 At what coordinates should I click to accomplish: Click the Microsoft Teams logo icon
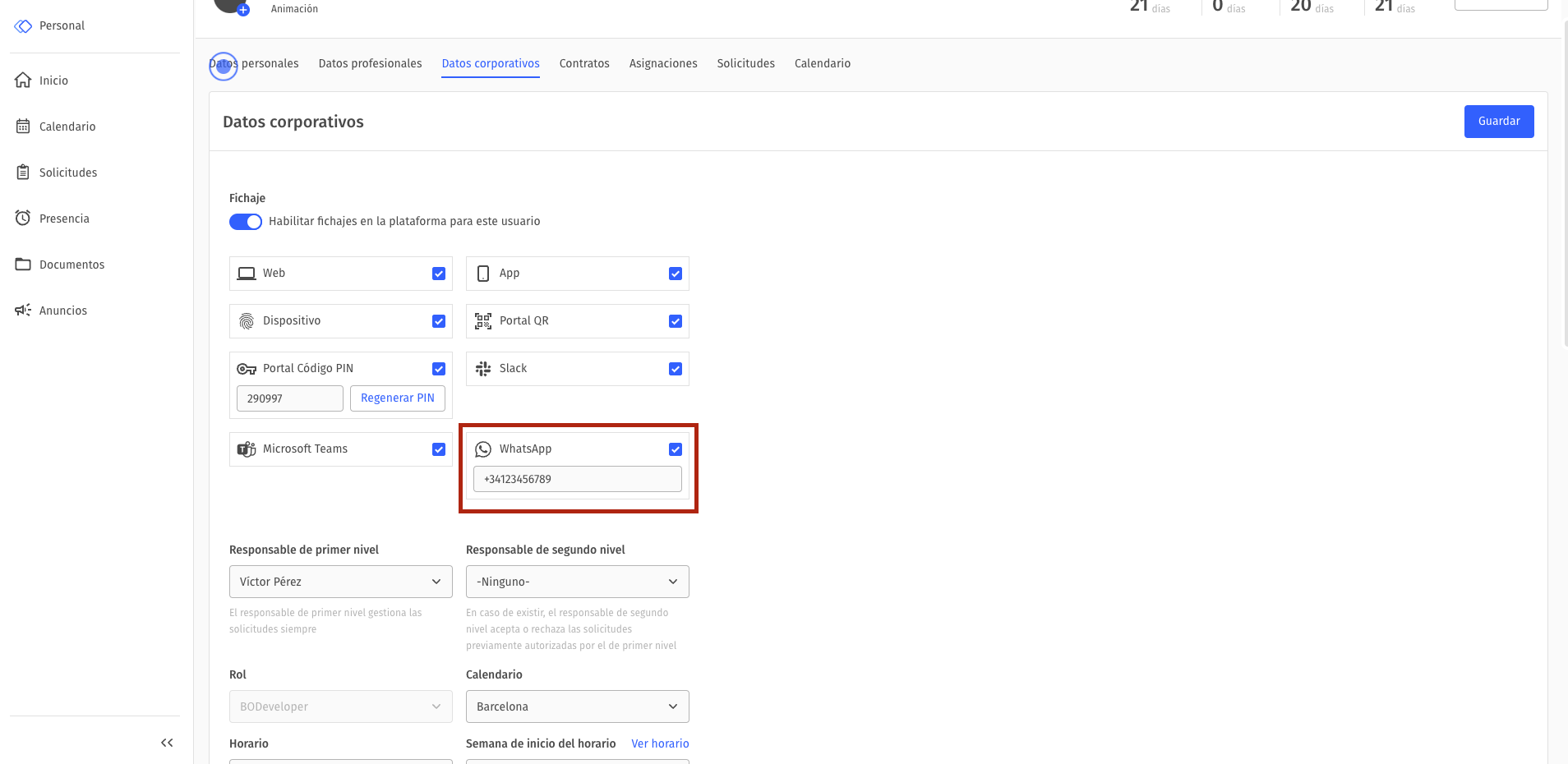click(247, 449)
